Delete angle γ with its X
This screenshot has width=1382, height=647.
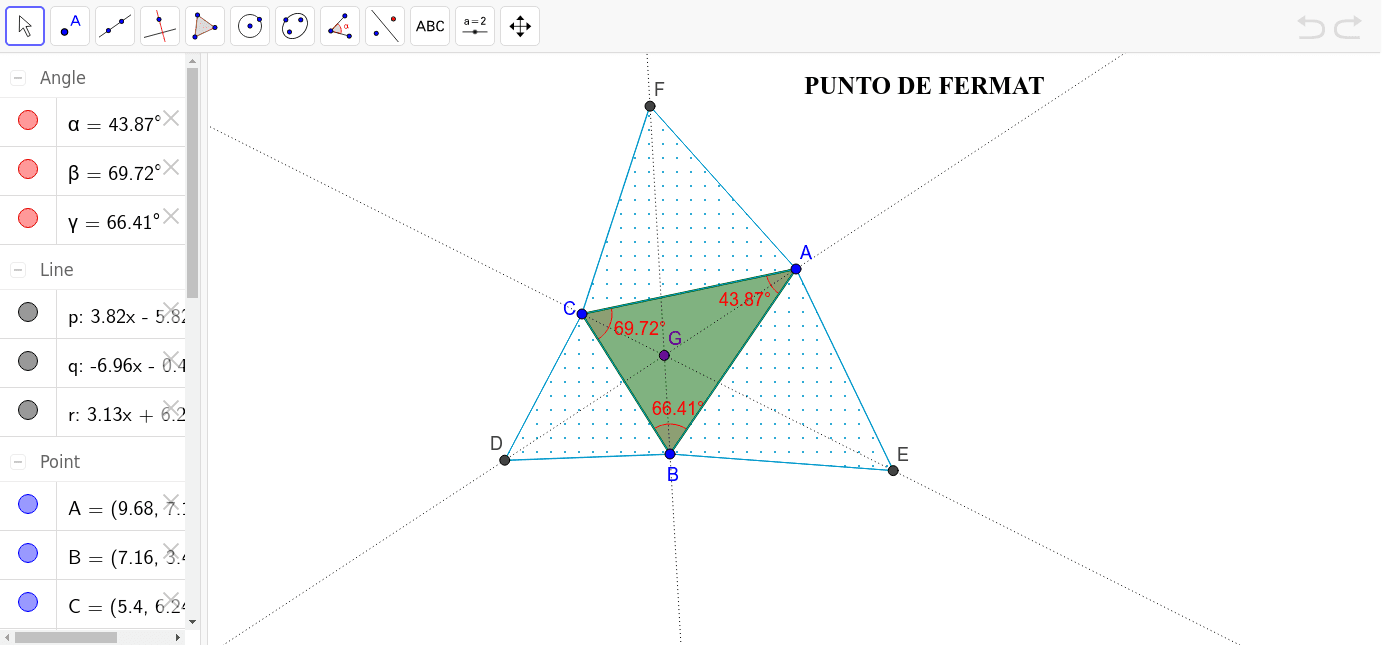[171, 216]
